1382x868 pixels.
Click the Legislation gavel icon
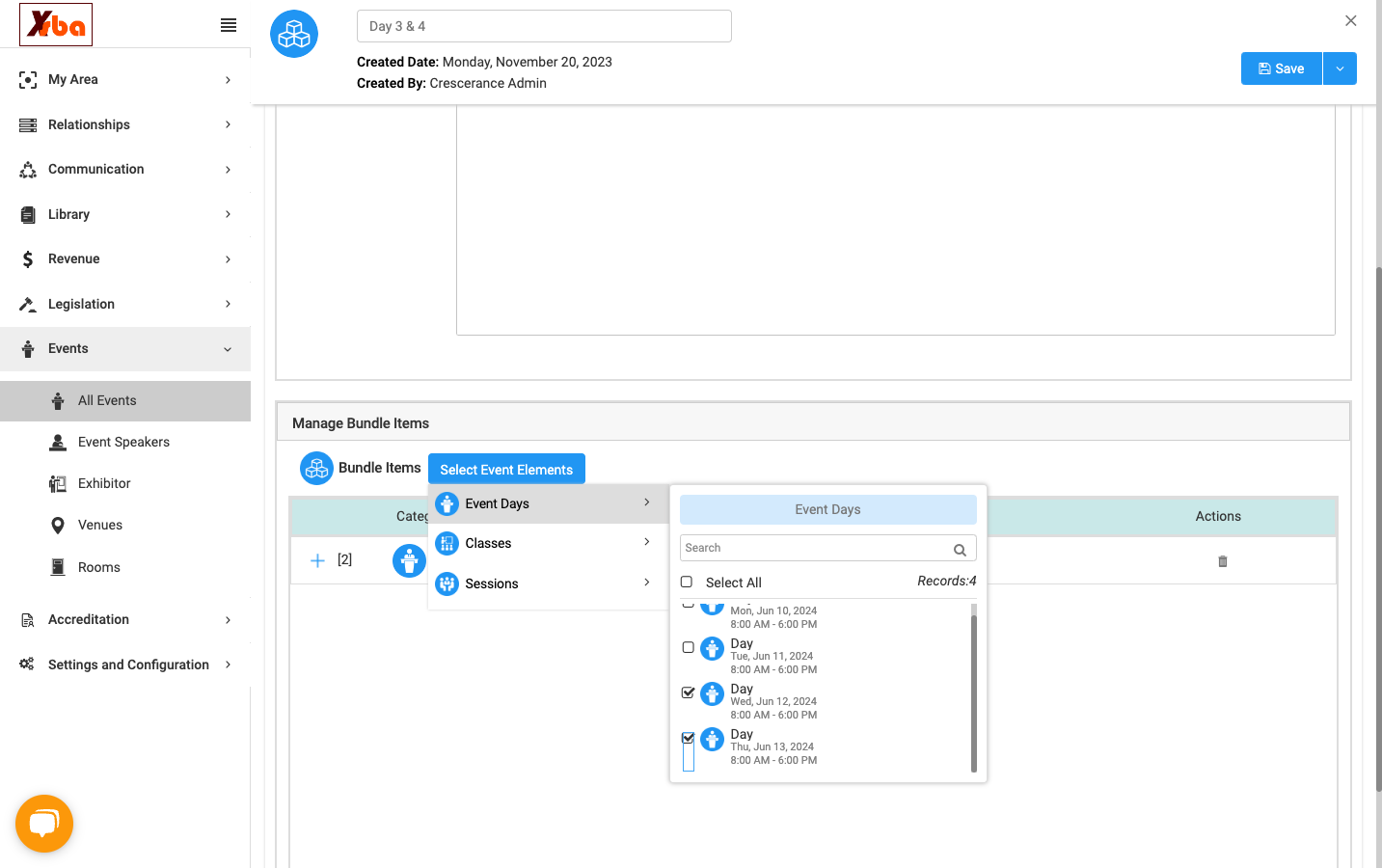[x=28, y=304]
